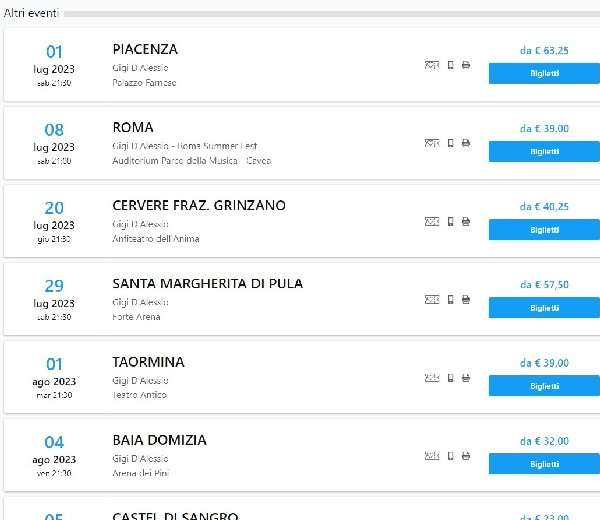Click the mobile ticket icon for Roma

click(451, 143)
